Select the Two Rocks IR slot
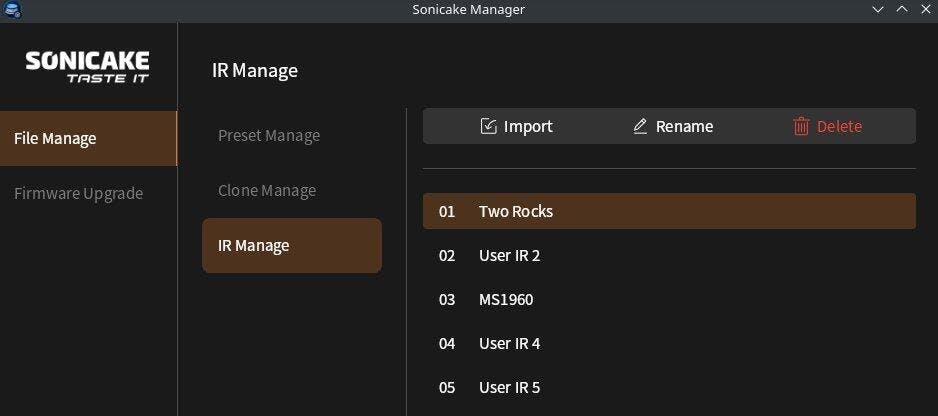 tap(668, 211)
